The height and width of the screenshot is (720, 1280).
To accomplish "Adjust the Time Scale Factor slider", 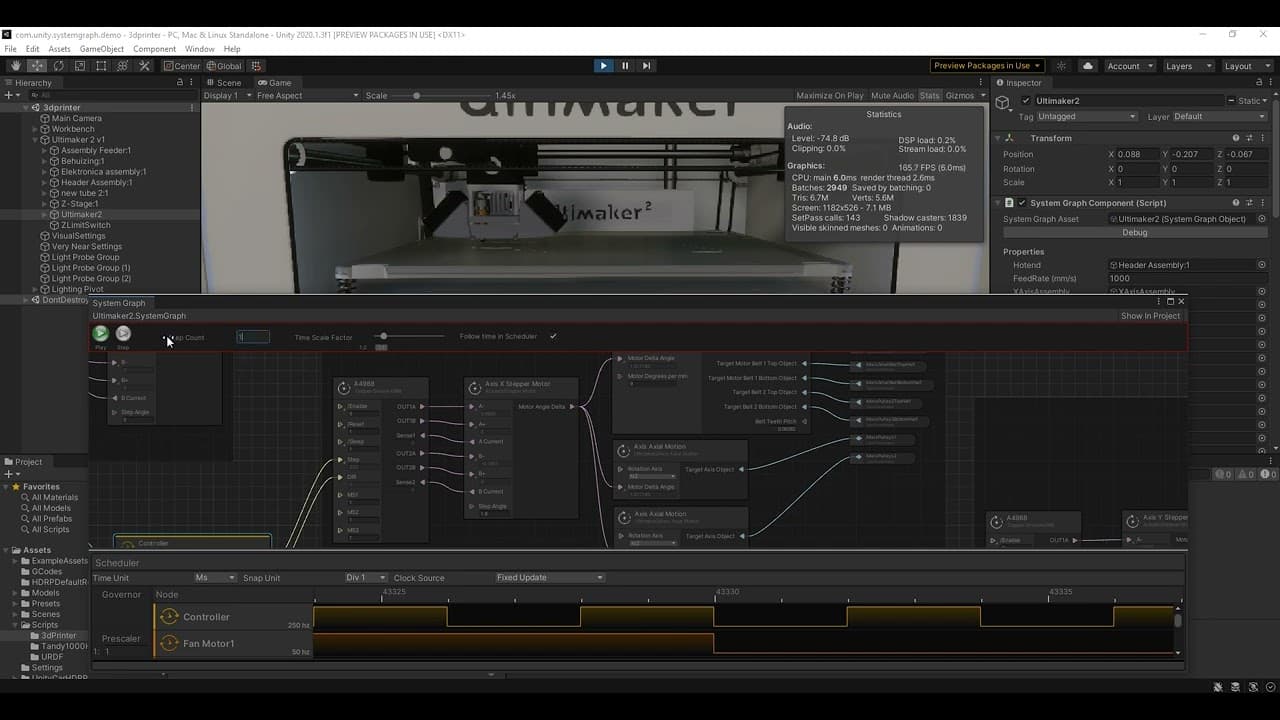I will pos(410,336).
